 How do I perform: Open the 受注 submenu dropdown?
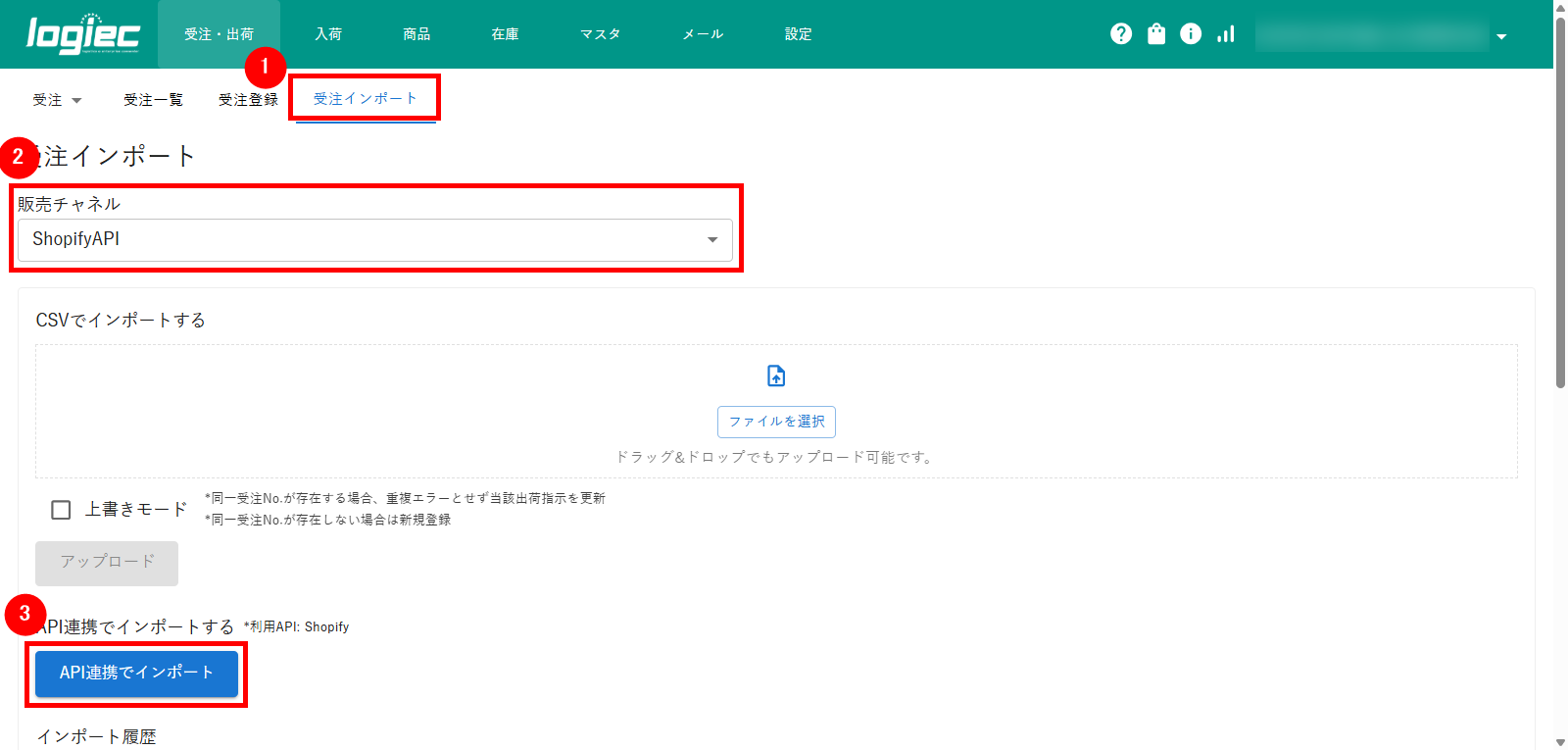[x=57, y=100]
